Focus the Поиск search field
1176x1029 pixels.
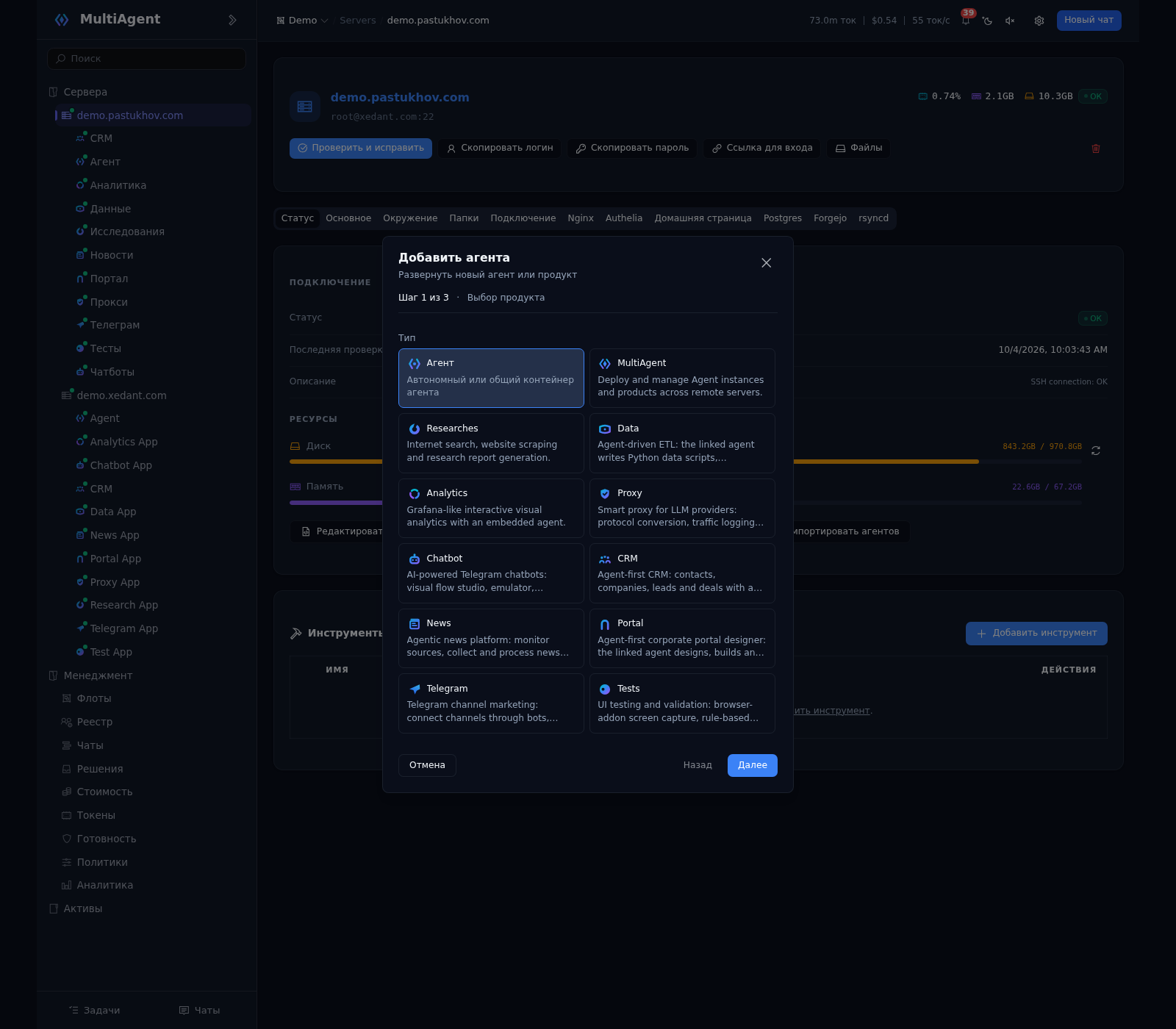(x=146, y=59)
